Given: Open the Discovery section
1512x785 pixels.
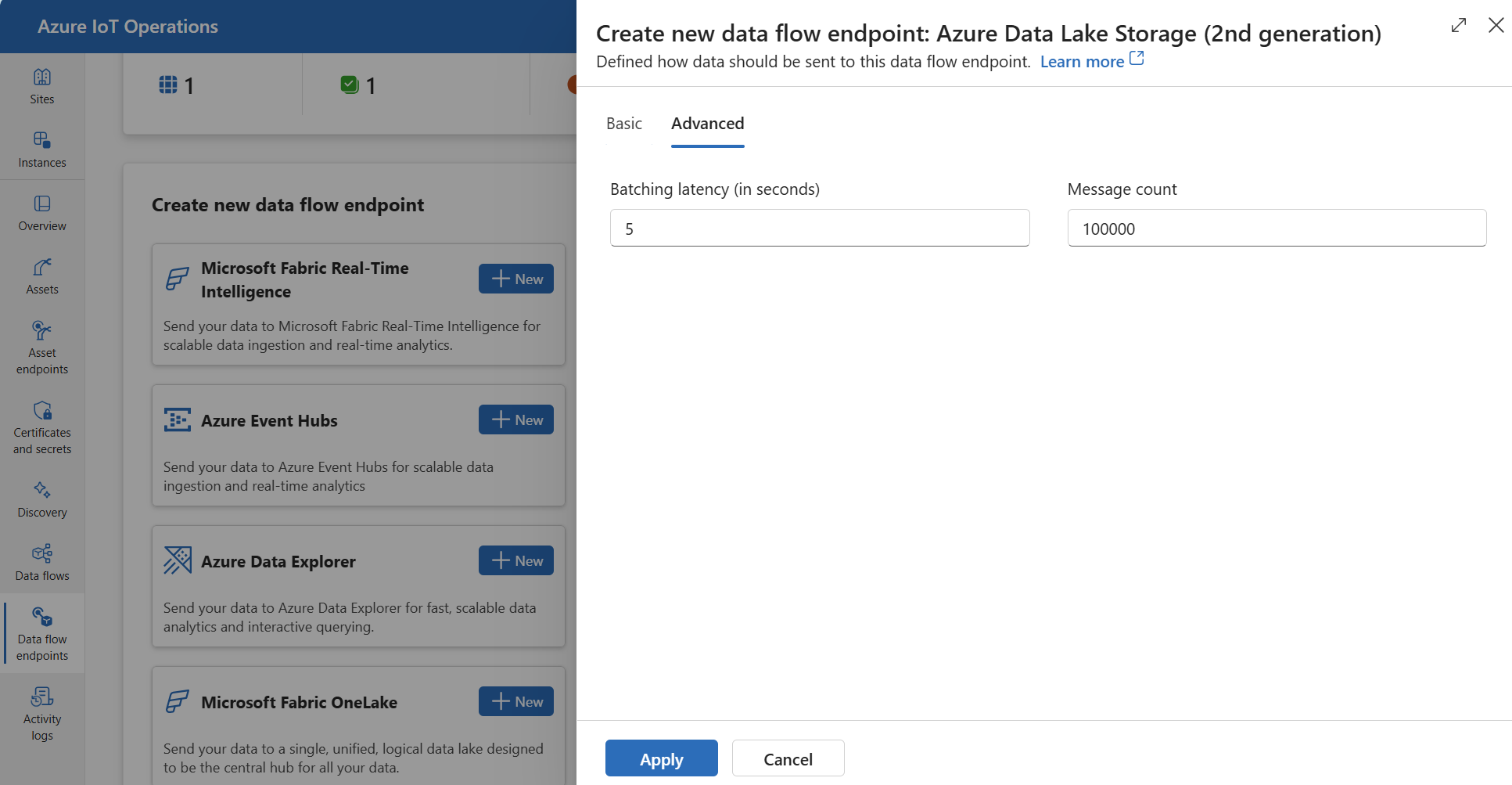Looking at the screenshot, I should coord(42,498).
